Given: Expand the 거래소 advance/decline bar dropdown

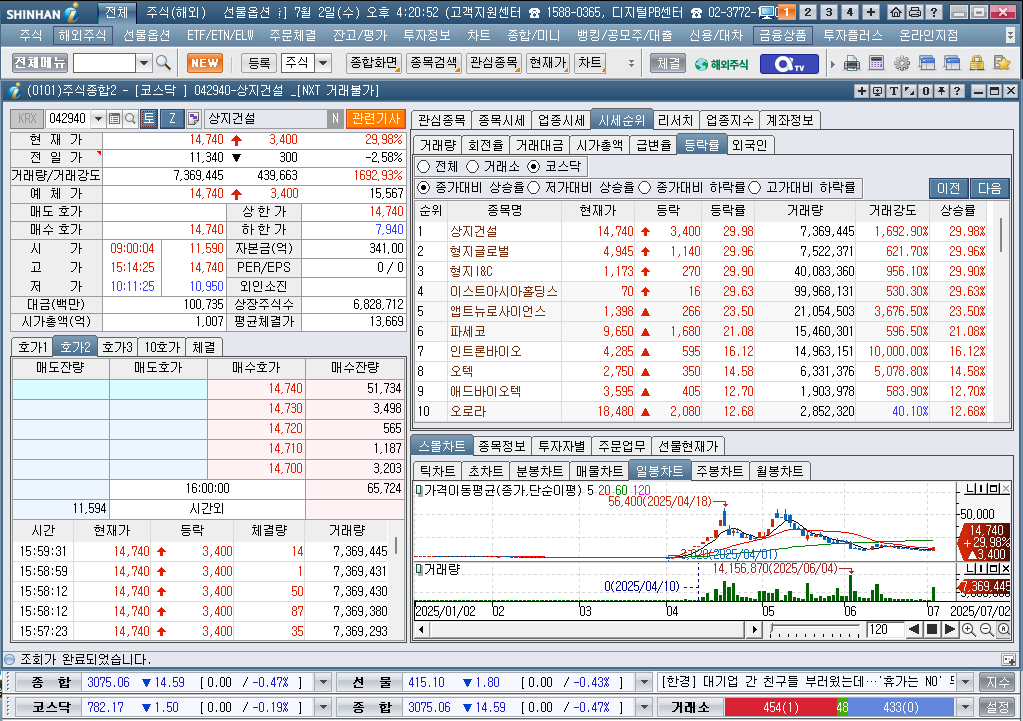Looking at the screenshot, I should [x=965, y=707].
